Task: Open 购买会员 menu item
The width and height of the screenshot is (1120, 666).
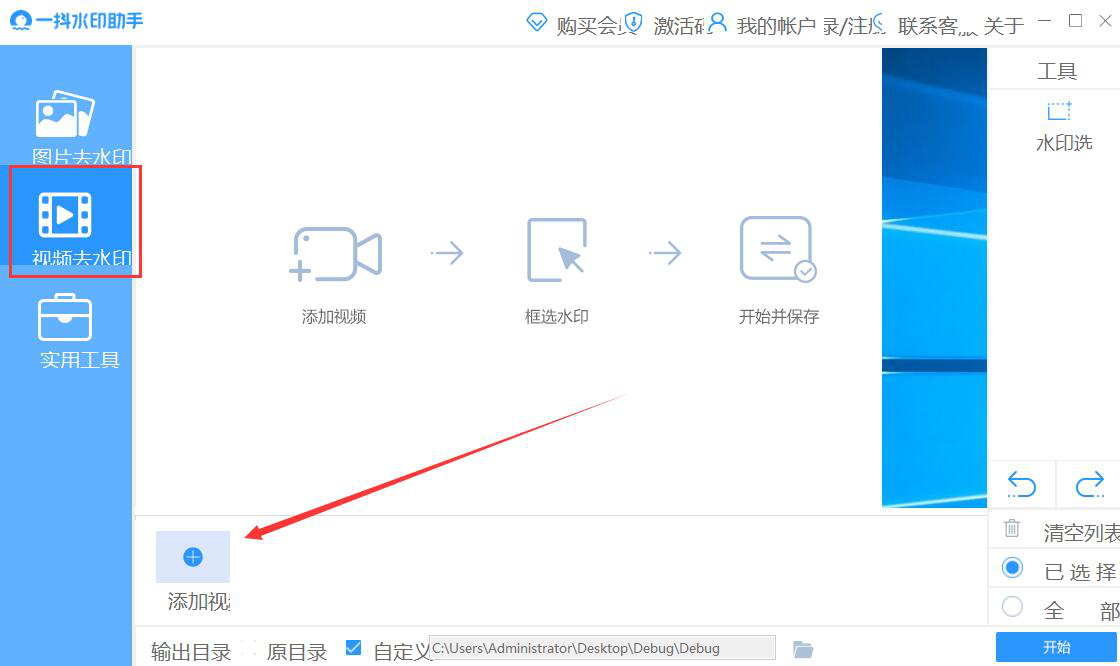Action: 591,26
